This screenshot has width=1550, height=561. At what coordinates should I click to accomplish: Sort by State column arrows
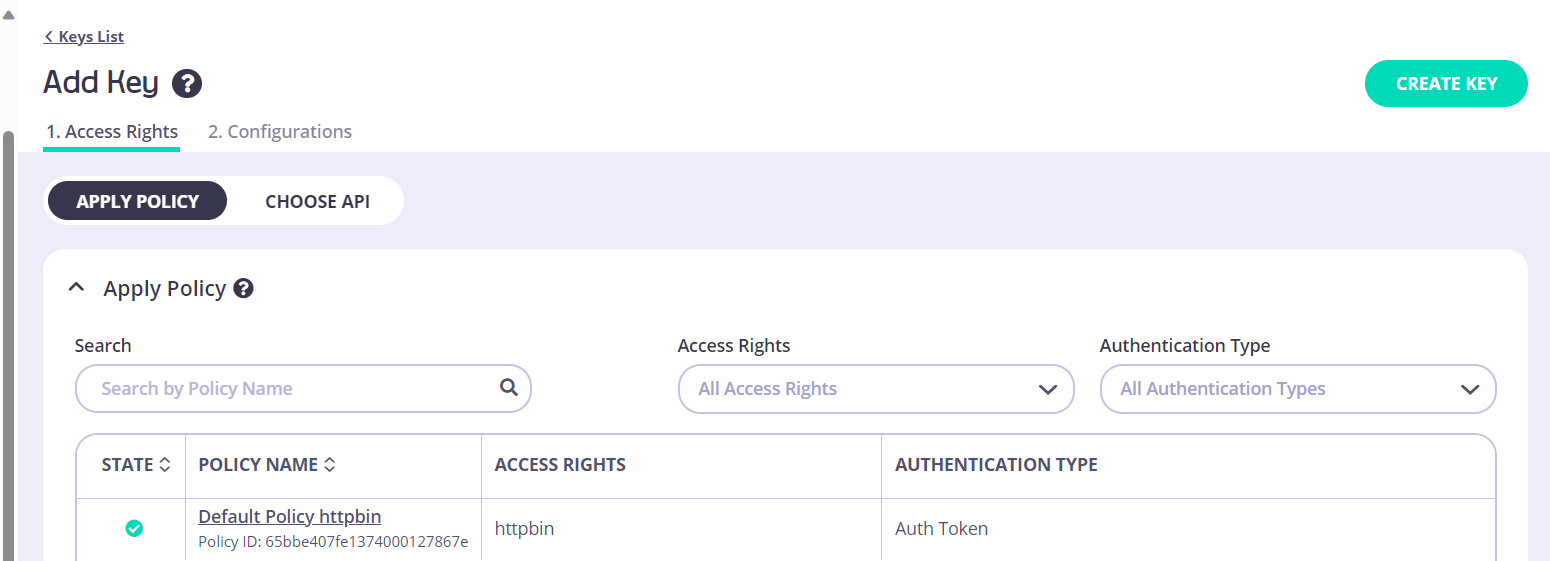point(165,465)
